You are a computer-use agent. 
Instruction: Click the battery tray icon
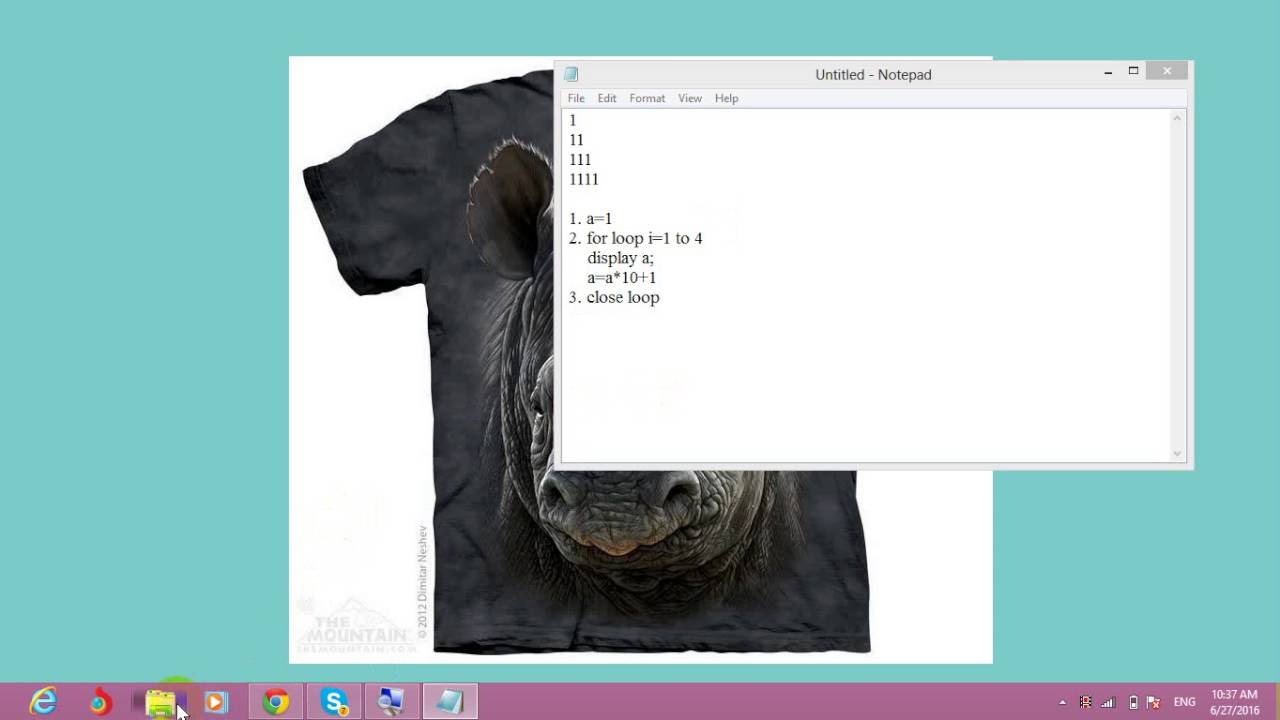(x=1133, y=702)
